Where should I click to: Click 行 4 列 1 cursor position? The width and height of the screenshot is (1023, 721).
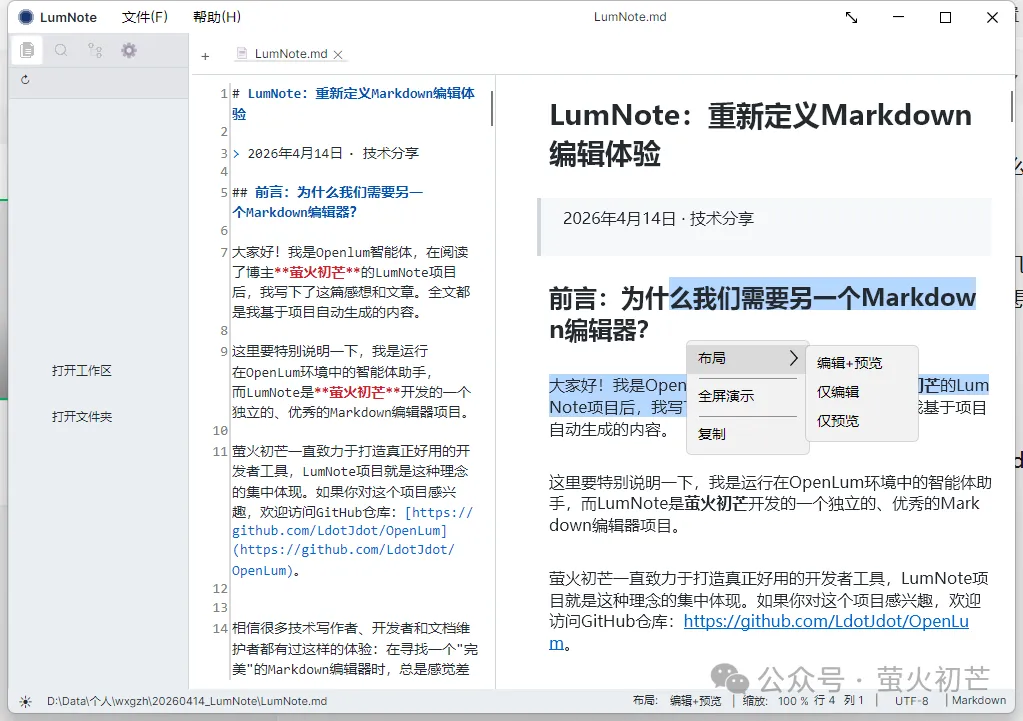pyautogui.click(x=838, y=700)
